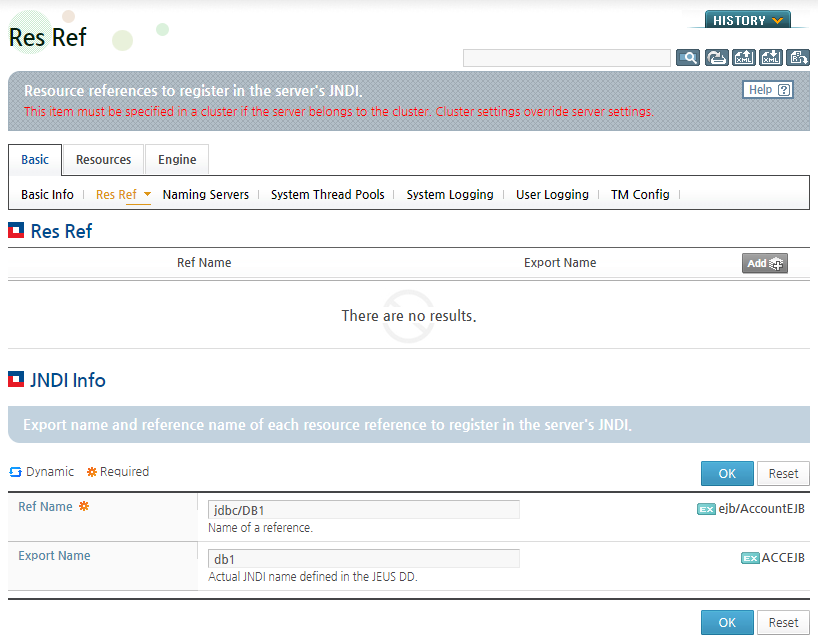Switch to the Basic tab
This screenshot has width=818, height=644.
35,160
